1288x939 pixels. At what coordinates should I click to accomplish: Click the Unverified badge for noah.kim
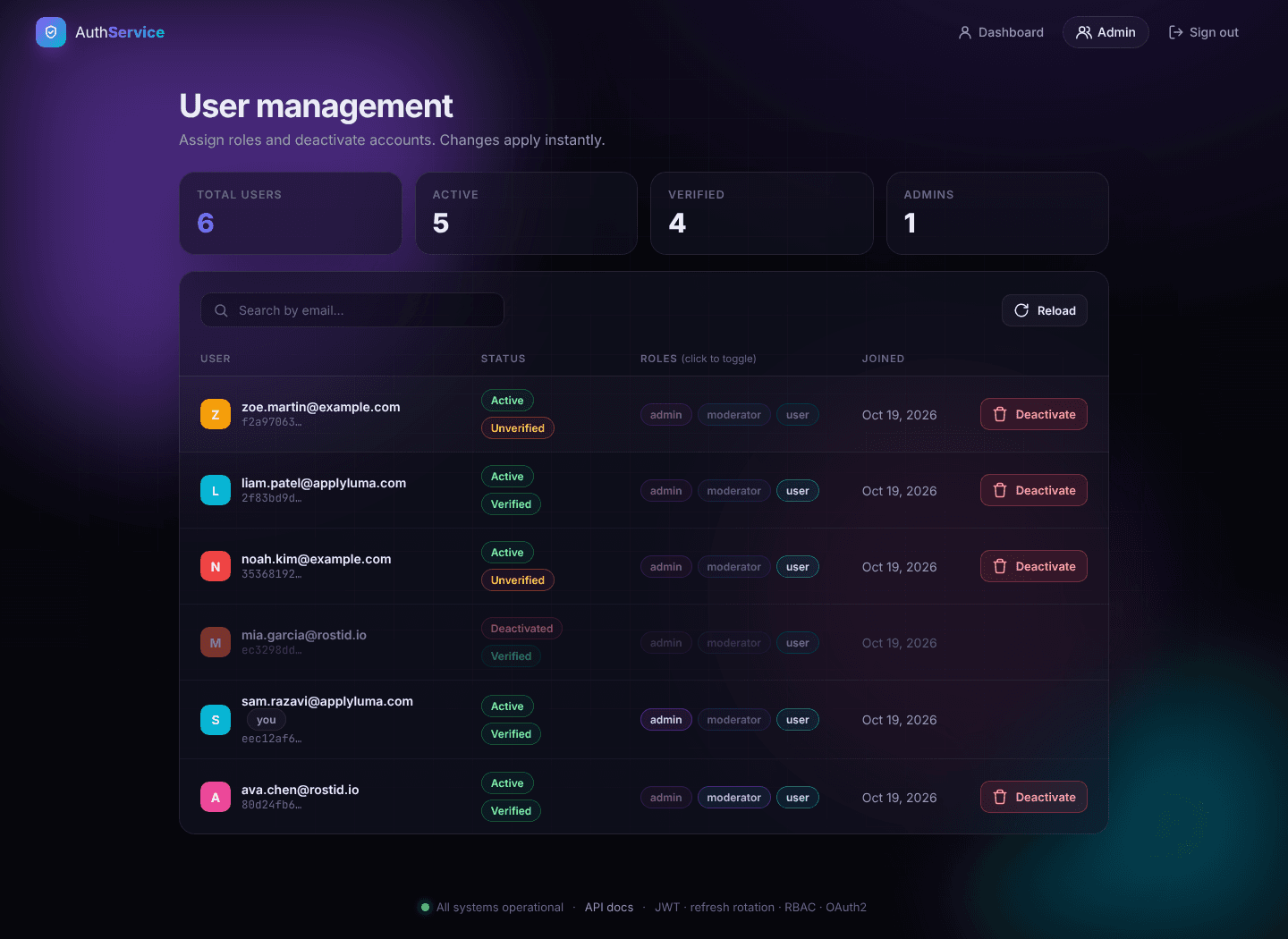pos(518,580)
